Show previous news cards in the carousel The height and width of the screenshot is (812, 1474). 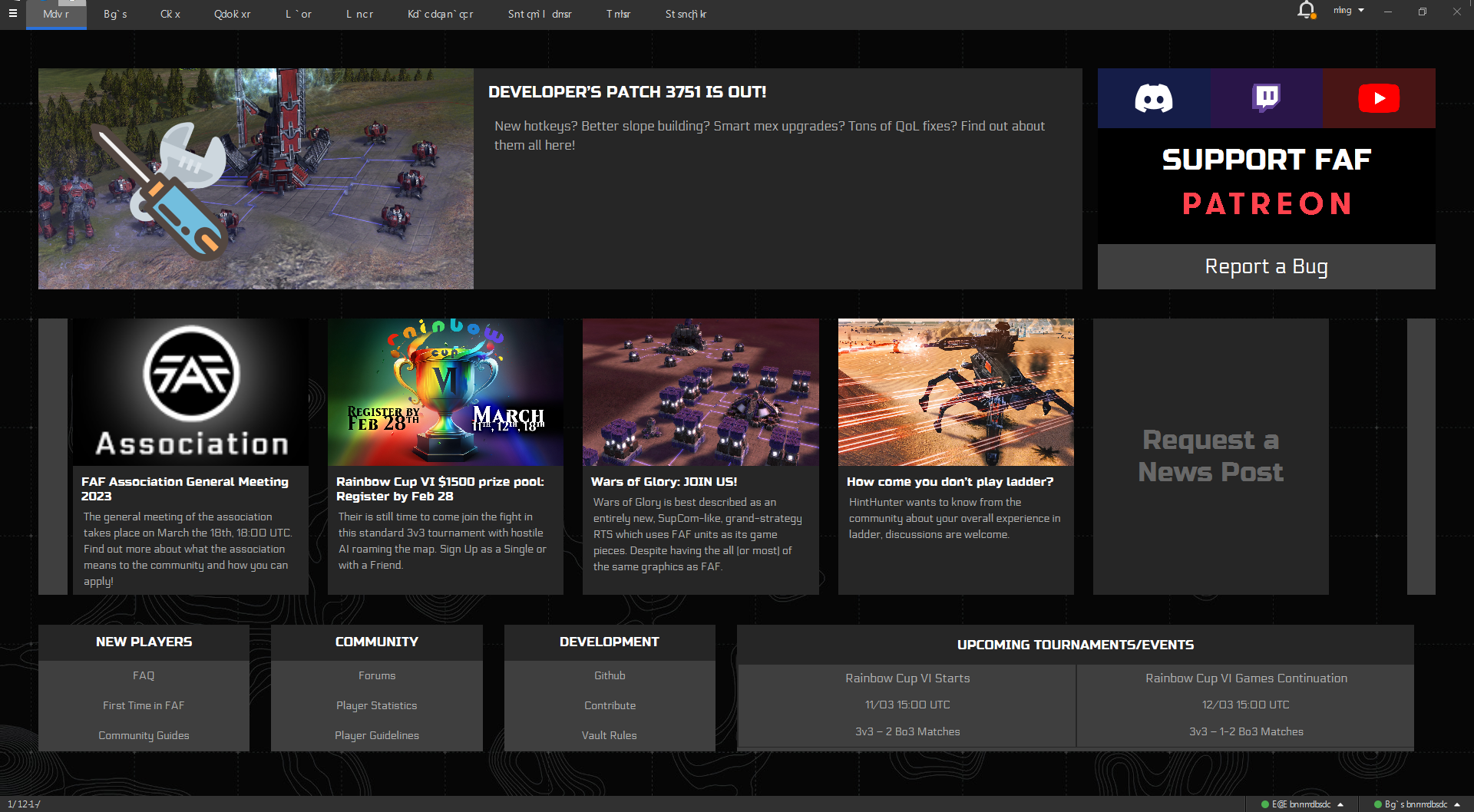(x=53, y=457)
